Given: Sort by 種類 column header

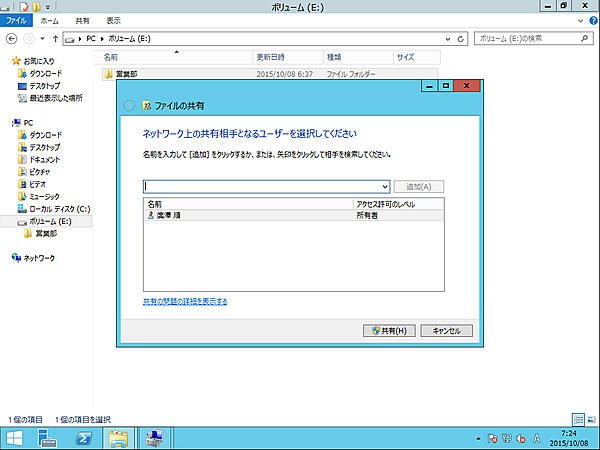Looking at the screenshot, I should [358, 57].
